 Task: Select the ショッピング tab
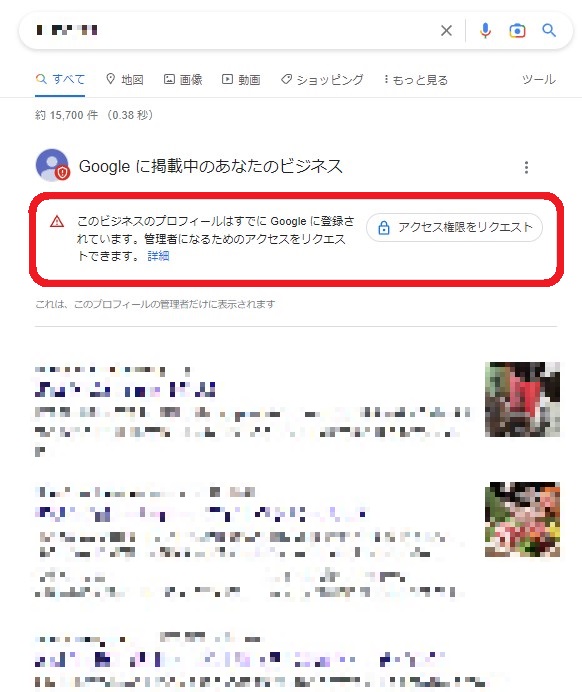[x=322, y=79]
